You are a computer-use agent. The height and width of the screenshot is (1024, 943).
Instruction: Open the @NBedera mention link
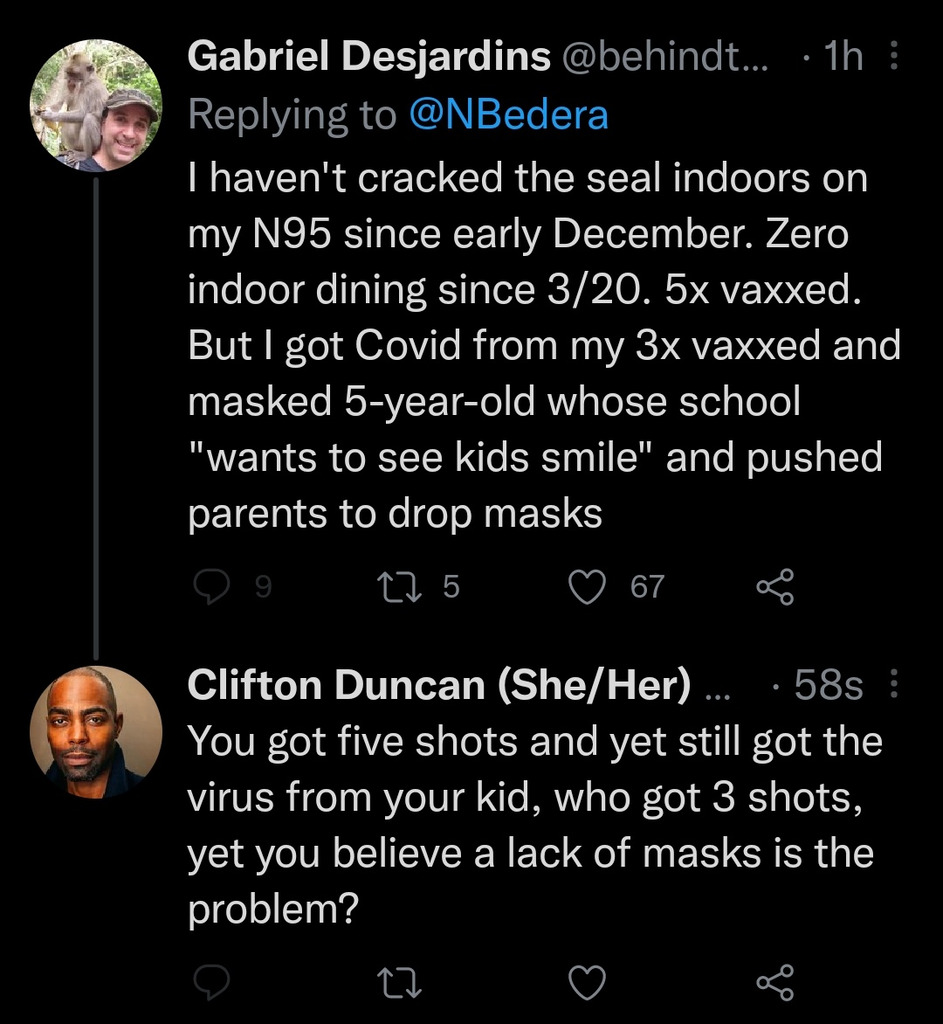(x=507, y=115)
